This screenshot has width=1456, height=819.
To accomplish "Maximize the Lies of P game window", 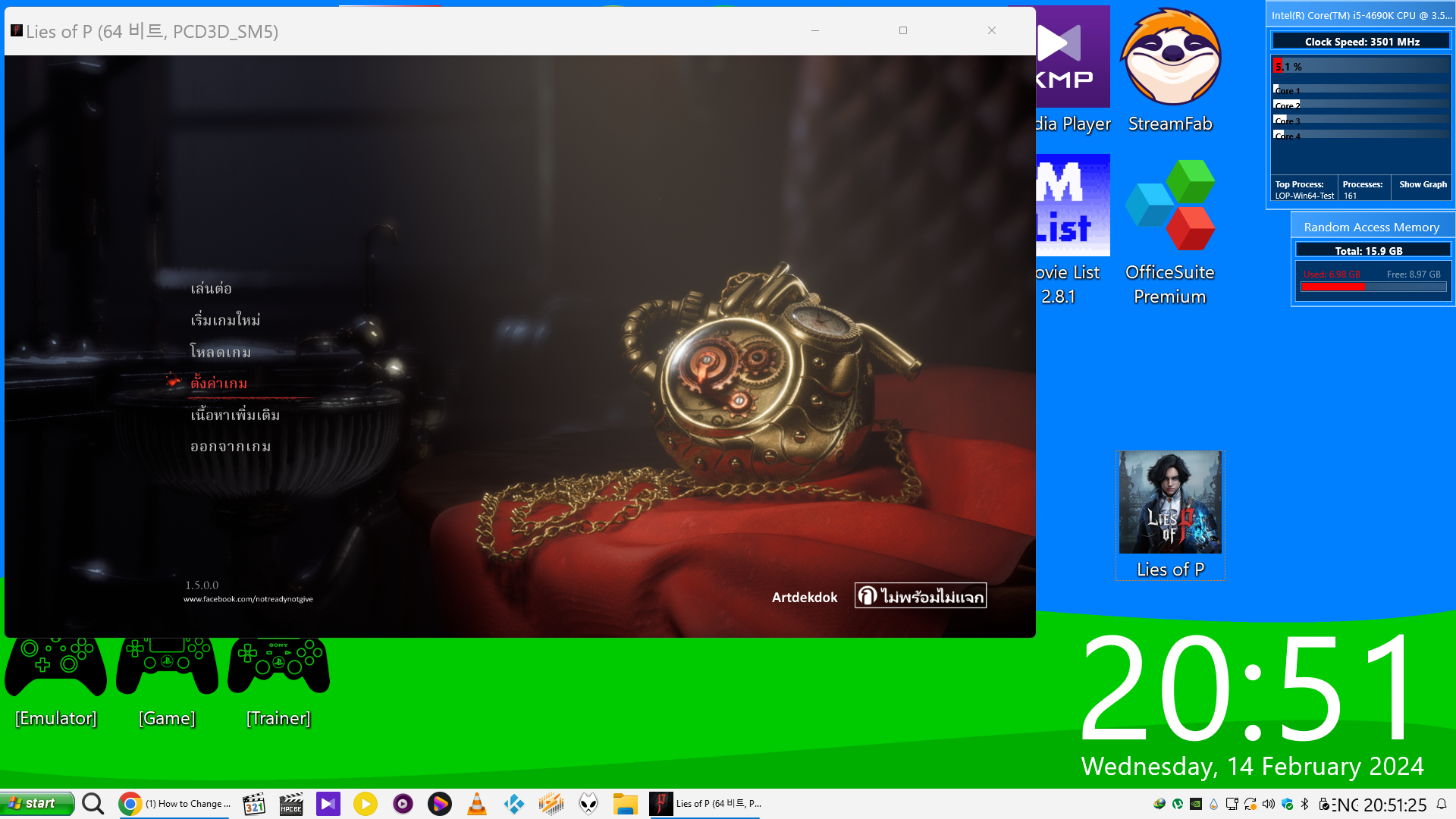I will 903,30.
